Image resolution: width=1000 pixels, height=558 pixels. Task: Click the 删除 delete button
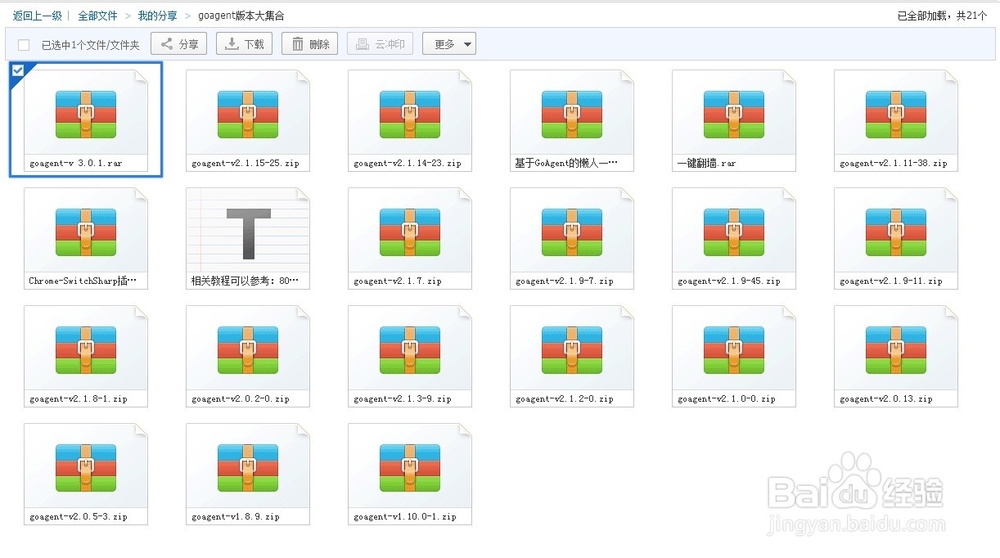(310, 44)
